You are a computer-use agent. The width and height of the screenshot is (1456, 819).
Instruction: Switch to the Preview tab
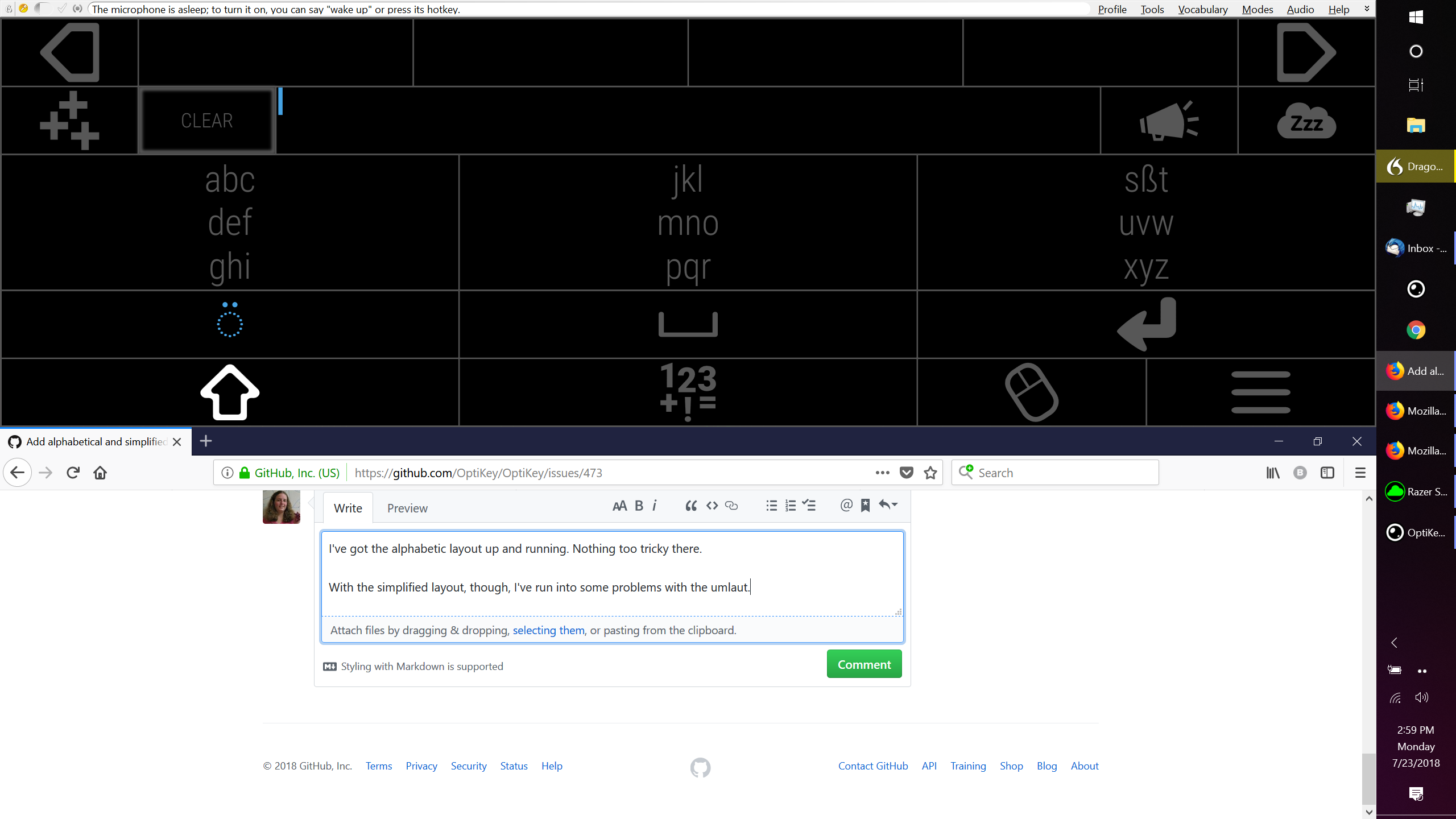tap(407, 508)
